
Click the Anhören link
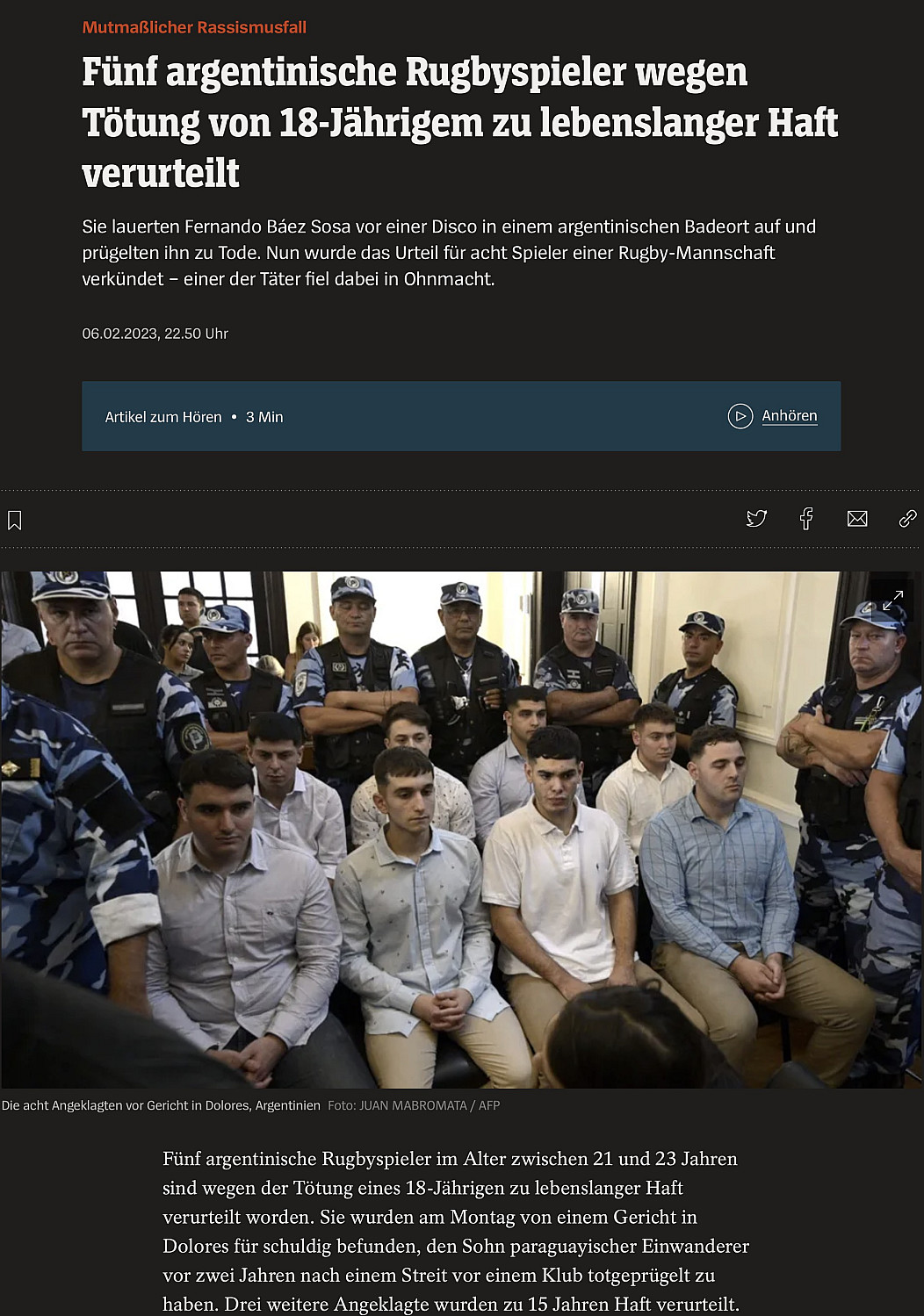(790, 416)
